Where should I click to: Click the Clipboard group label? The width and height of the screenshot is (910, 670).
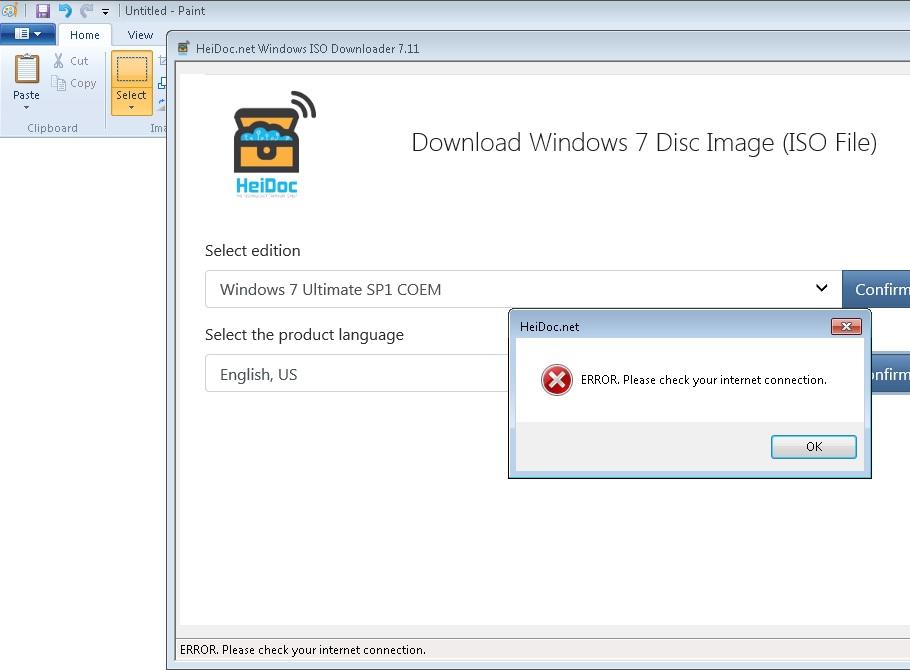click(52, 128)
